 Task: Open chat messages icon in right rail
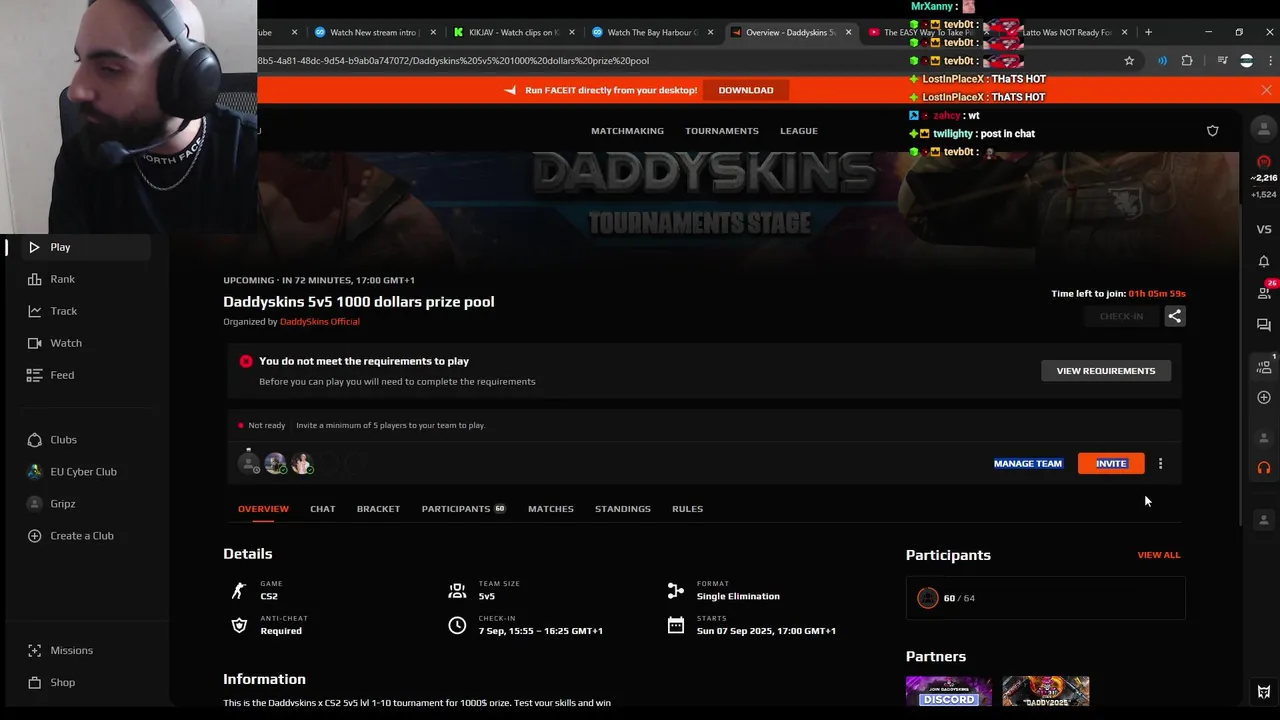click(1264, 325)
